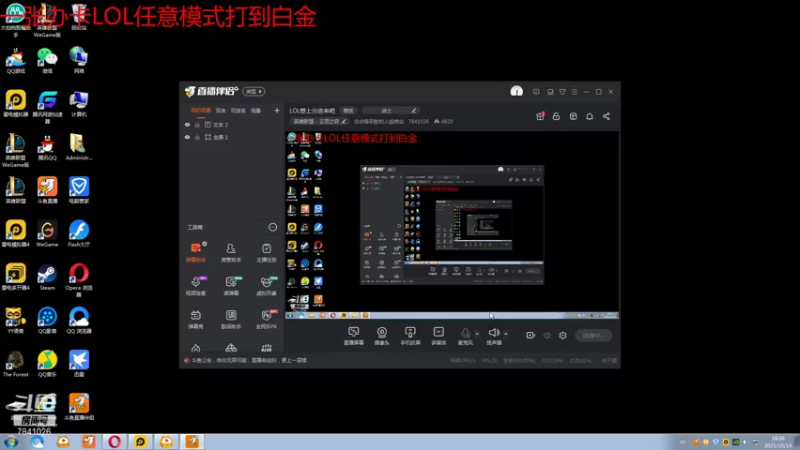Open the 主播任务 streamer tasks tool
This screenshot has height=450, width=800.
tap(266, 252)
